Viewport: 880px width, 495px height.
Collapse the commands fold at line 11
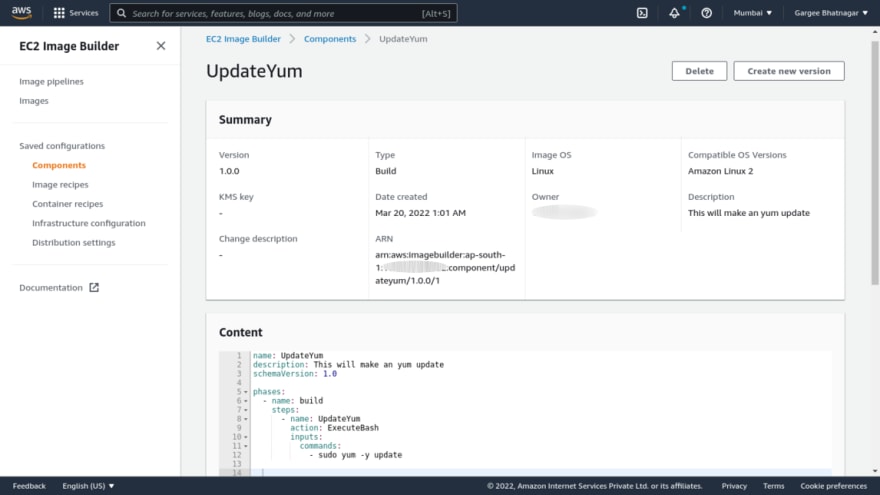coord(246,446)
